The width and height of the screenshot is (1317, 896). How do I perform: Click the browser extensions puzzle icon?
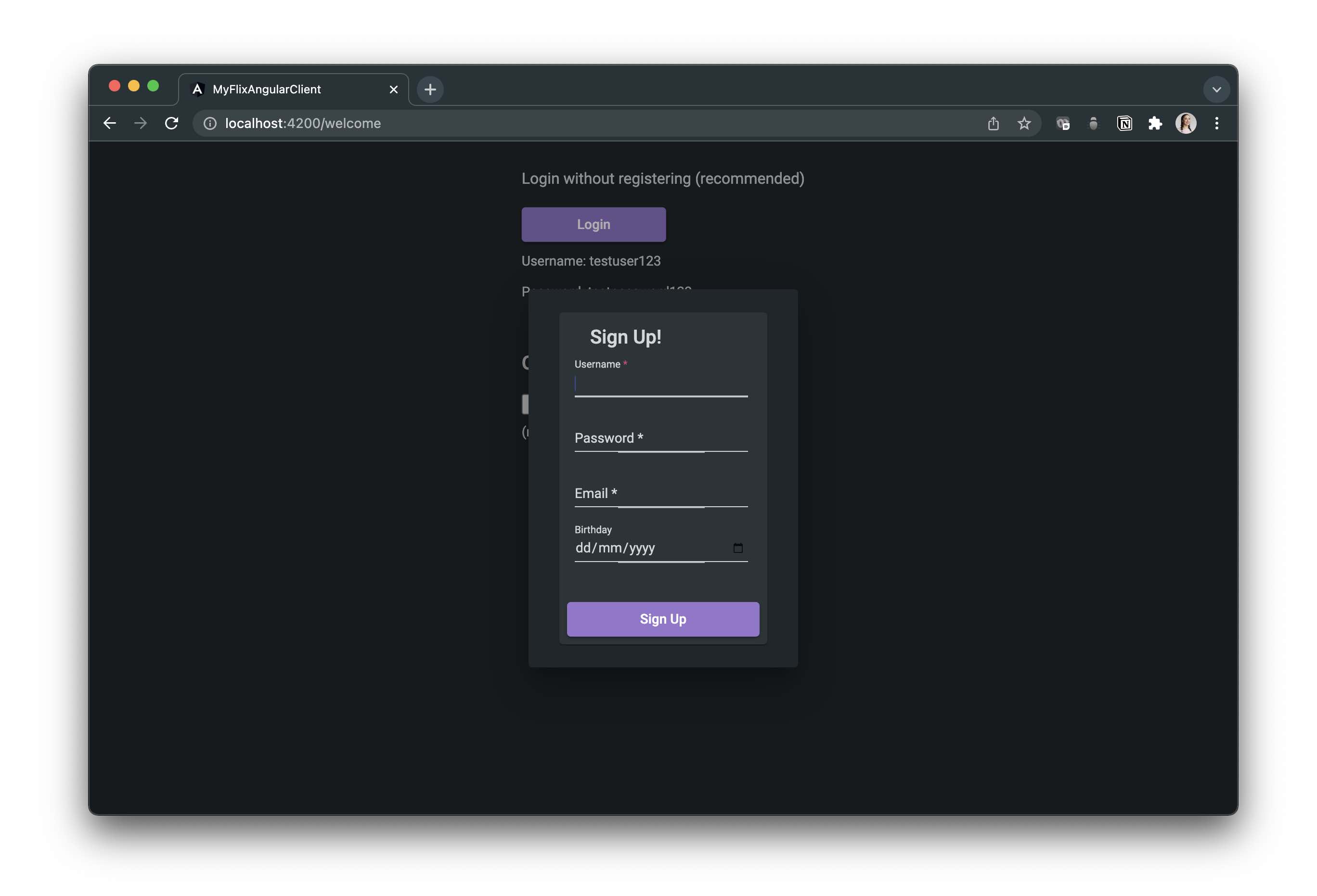1153,123
